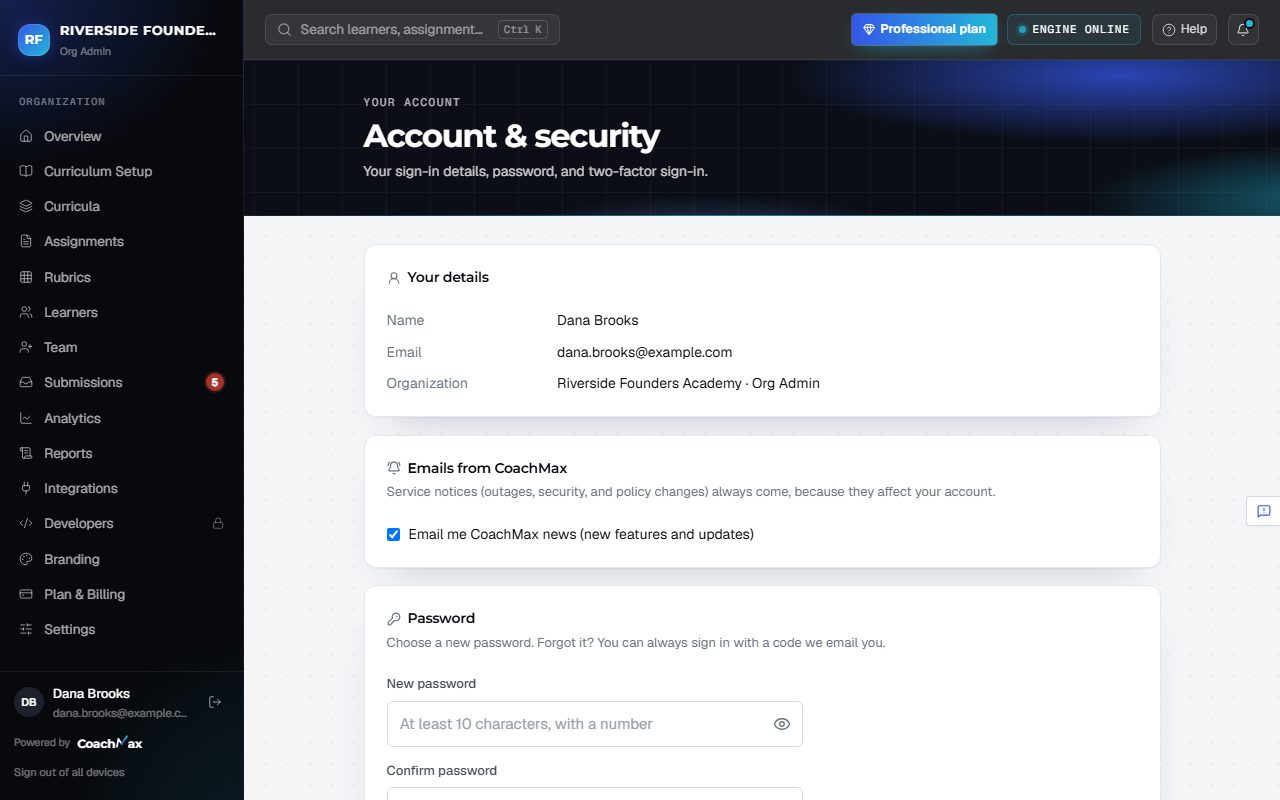Click Riverside Founders Academy · Org Admin text
Viewport: 1280px width, 800px height.
pyautogui.click(x=688, y=383)
